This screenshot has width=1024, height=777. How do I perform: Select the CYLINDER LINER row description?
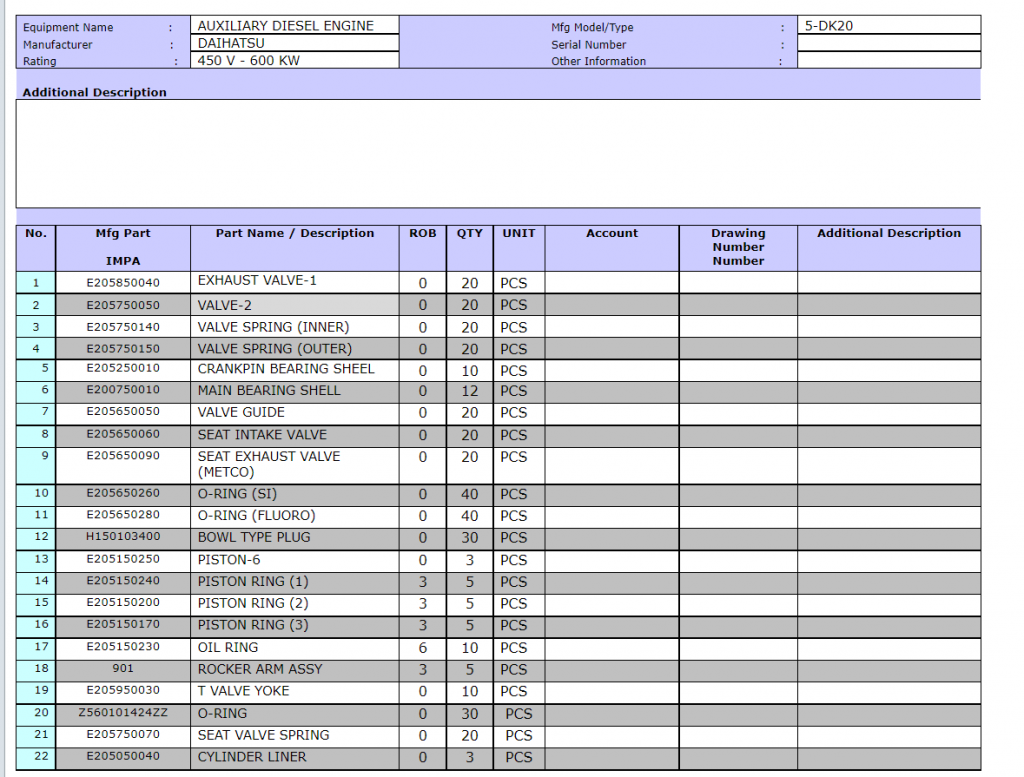click(295, 757)
